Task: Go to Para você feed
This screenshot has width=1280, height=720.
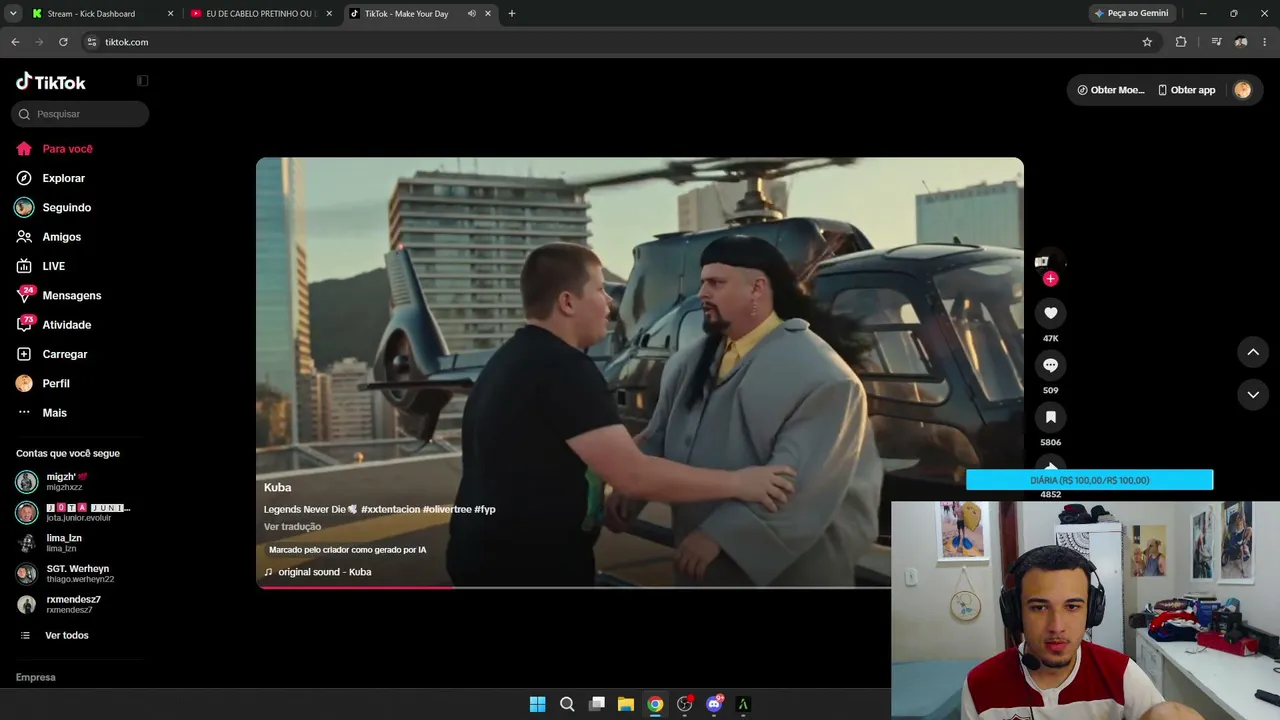Action: (67, 149)
